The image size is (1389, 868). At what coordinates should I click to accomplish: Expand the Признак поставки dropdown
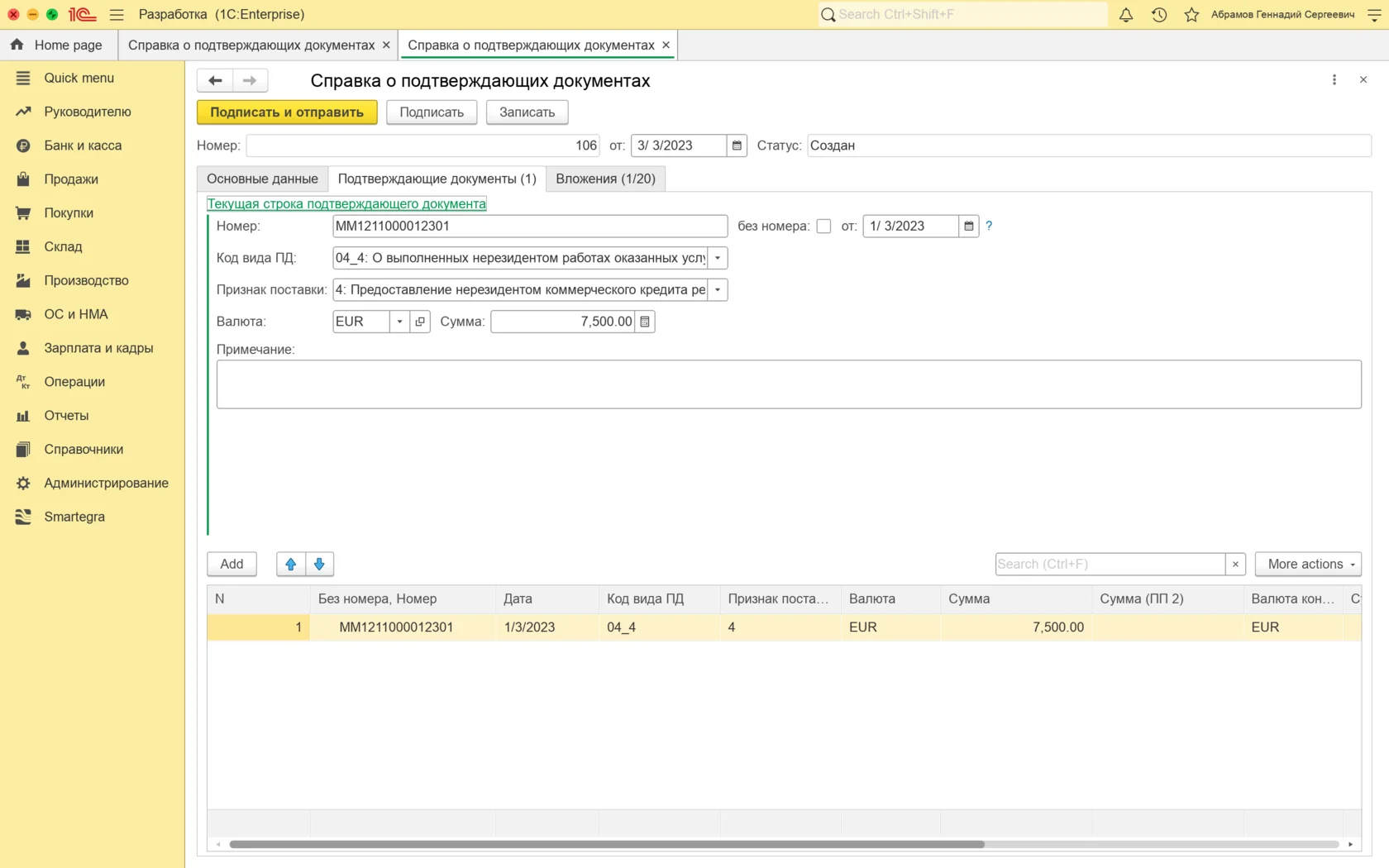click(718, 290)
